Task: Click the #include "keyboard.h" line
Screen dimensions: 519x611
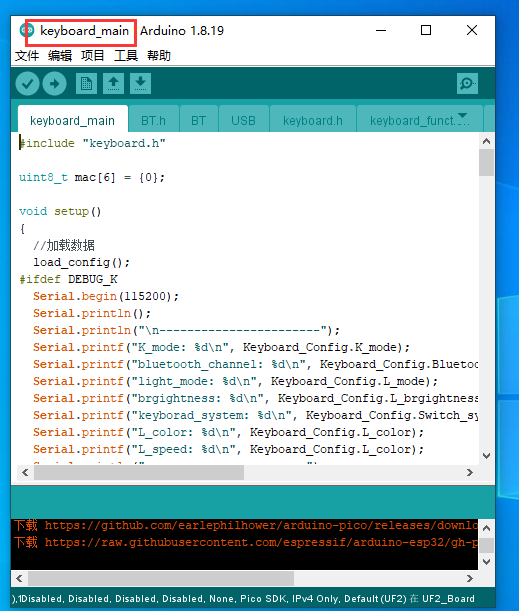Action: click(93, 143)
